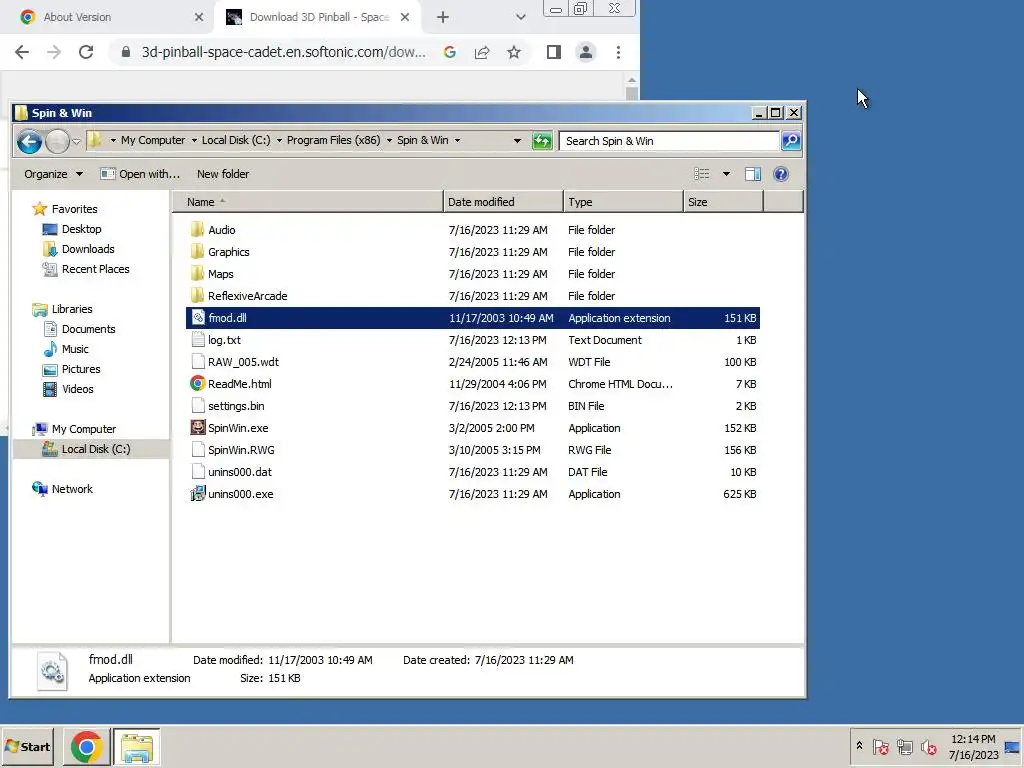Sort by Date modified column header

pyautogui.click(x=503, y=202)
